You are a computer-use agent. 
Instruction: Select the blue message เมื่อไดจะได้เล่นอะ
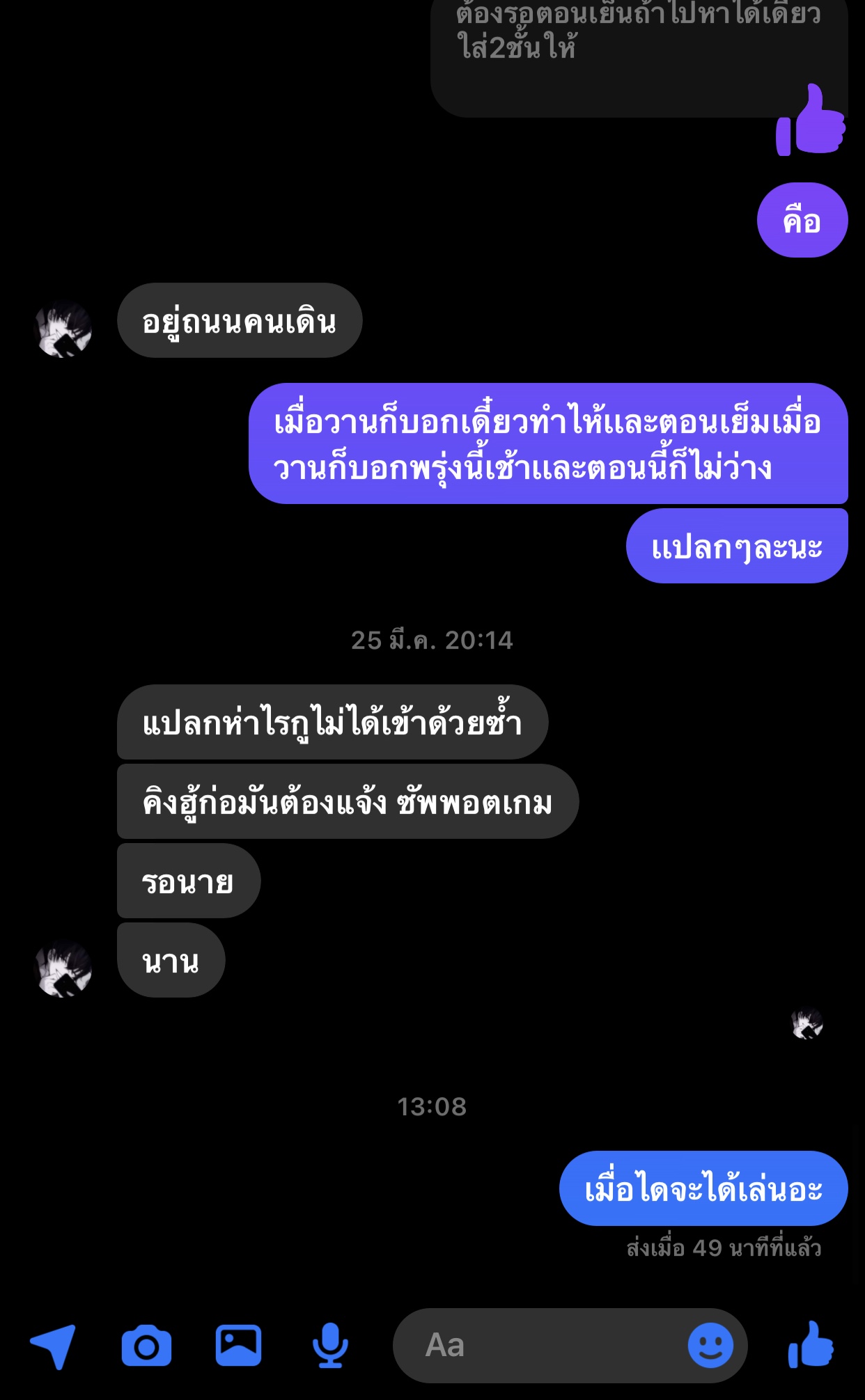click(x=703, y=1188)
